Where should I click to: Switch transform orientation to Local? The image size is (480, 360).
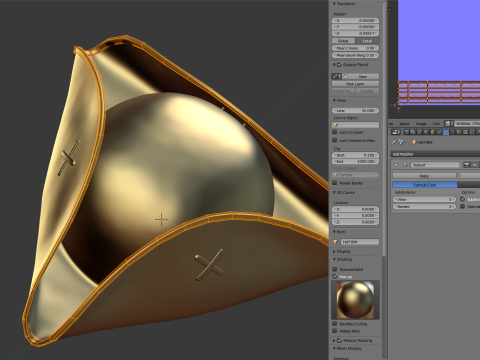pos(367,41)
